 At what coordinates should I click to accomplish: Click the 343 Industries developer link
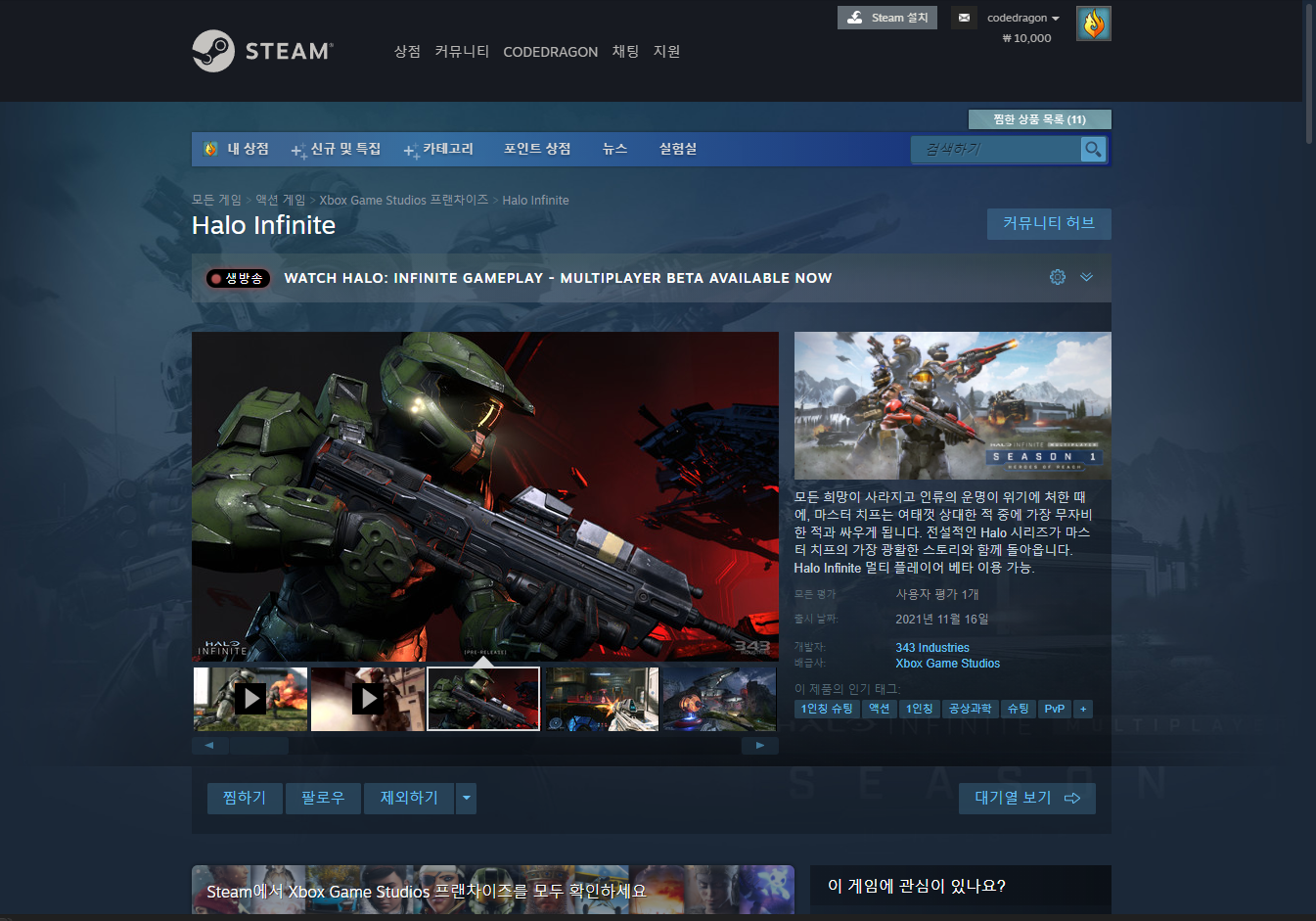[x=932, y=648]
